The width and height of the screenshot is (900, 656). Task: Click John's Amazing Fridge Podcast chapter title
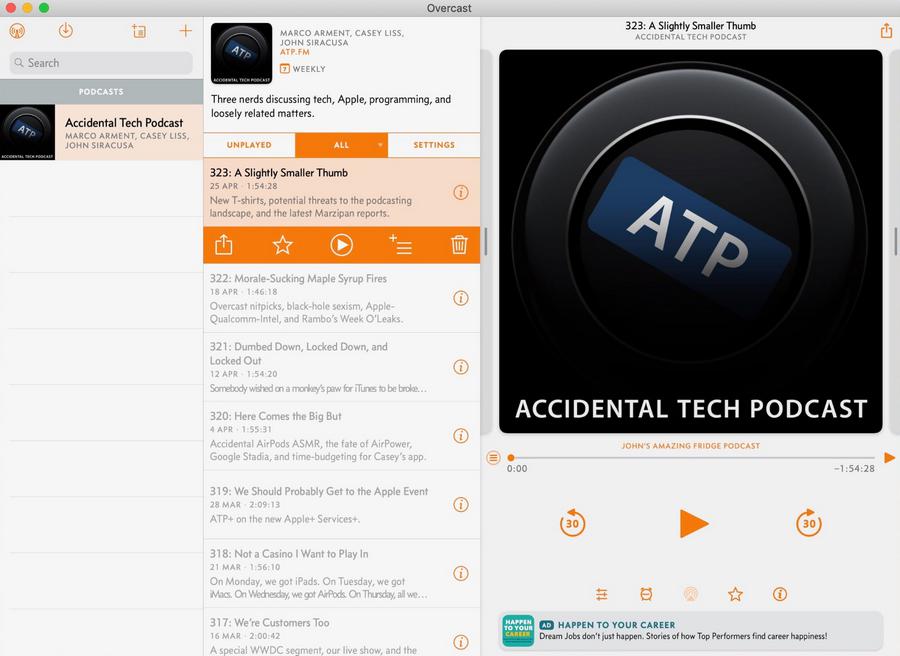point(690,446)
